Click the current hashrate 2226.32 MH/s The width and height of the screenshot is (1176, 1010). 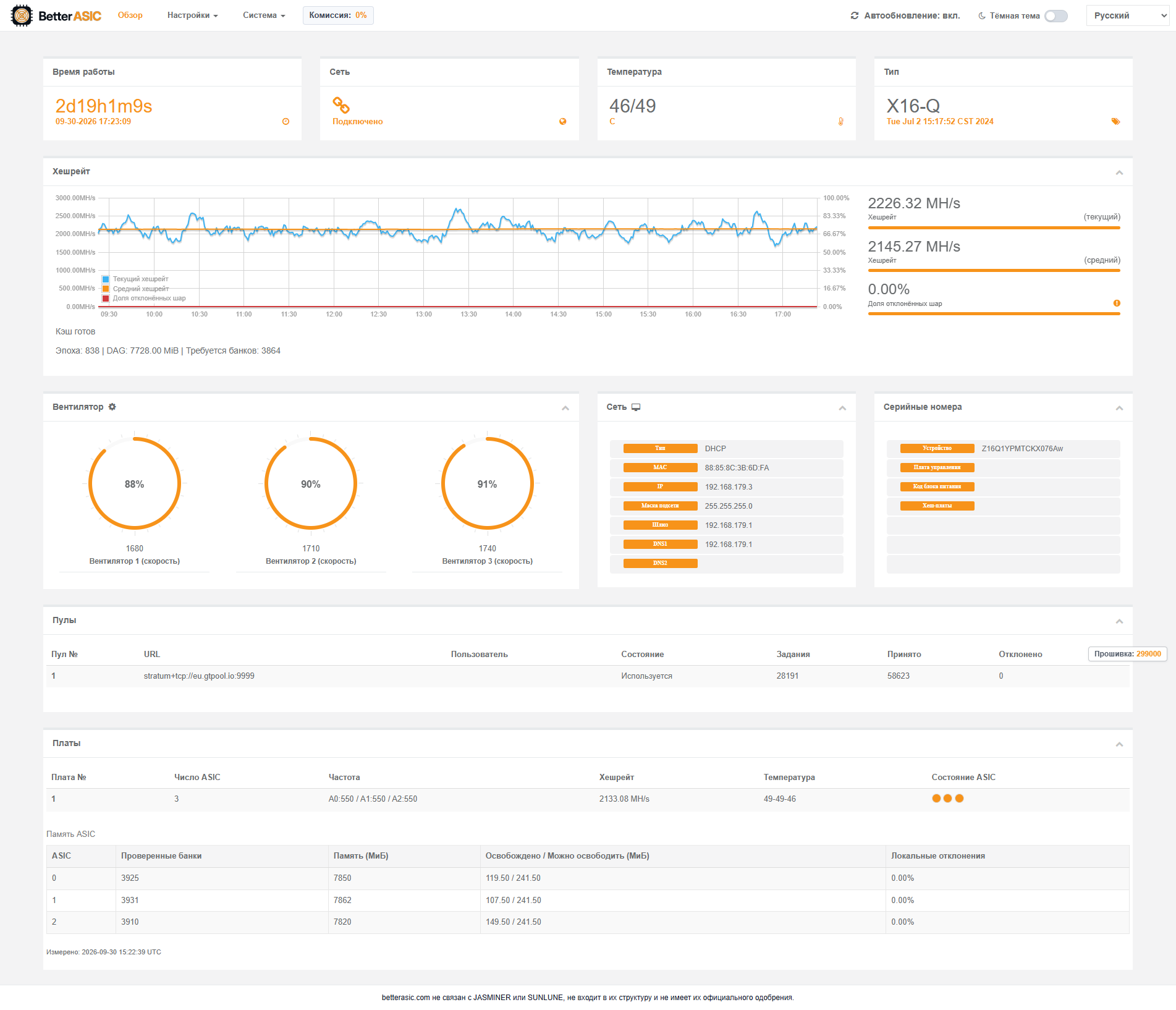coord(914,203)
